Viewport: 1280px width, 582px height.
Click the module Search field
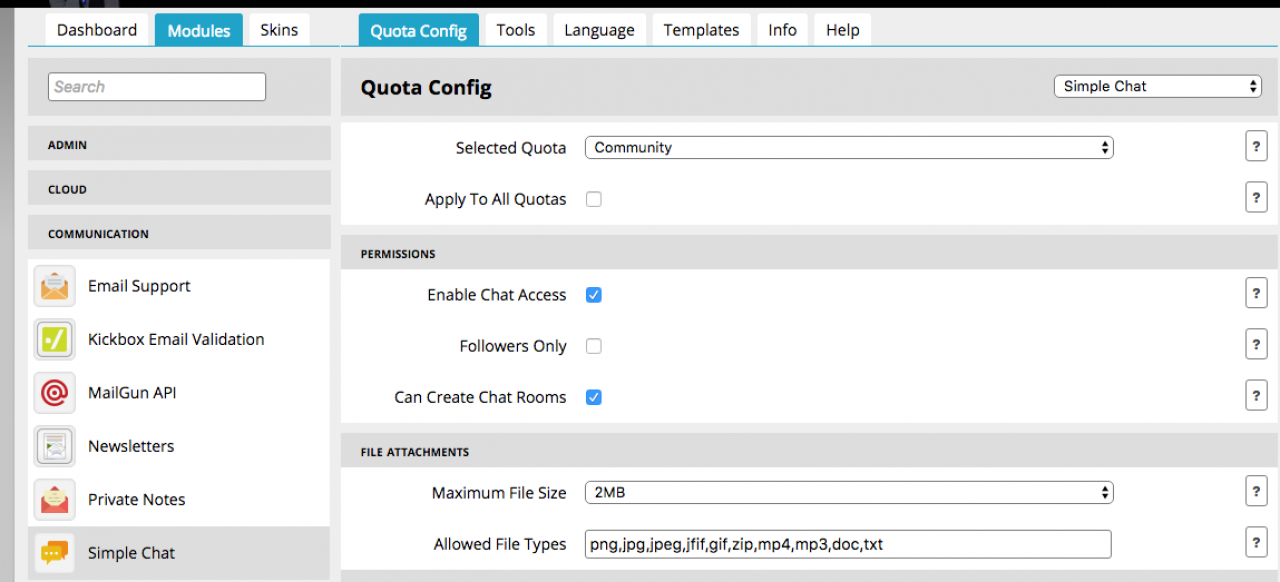[x=157, y=87]
